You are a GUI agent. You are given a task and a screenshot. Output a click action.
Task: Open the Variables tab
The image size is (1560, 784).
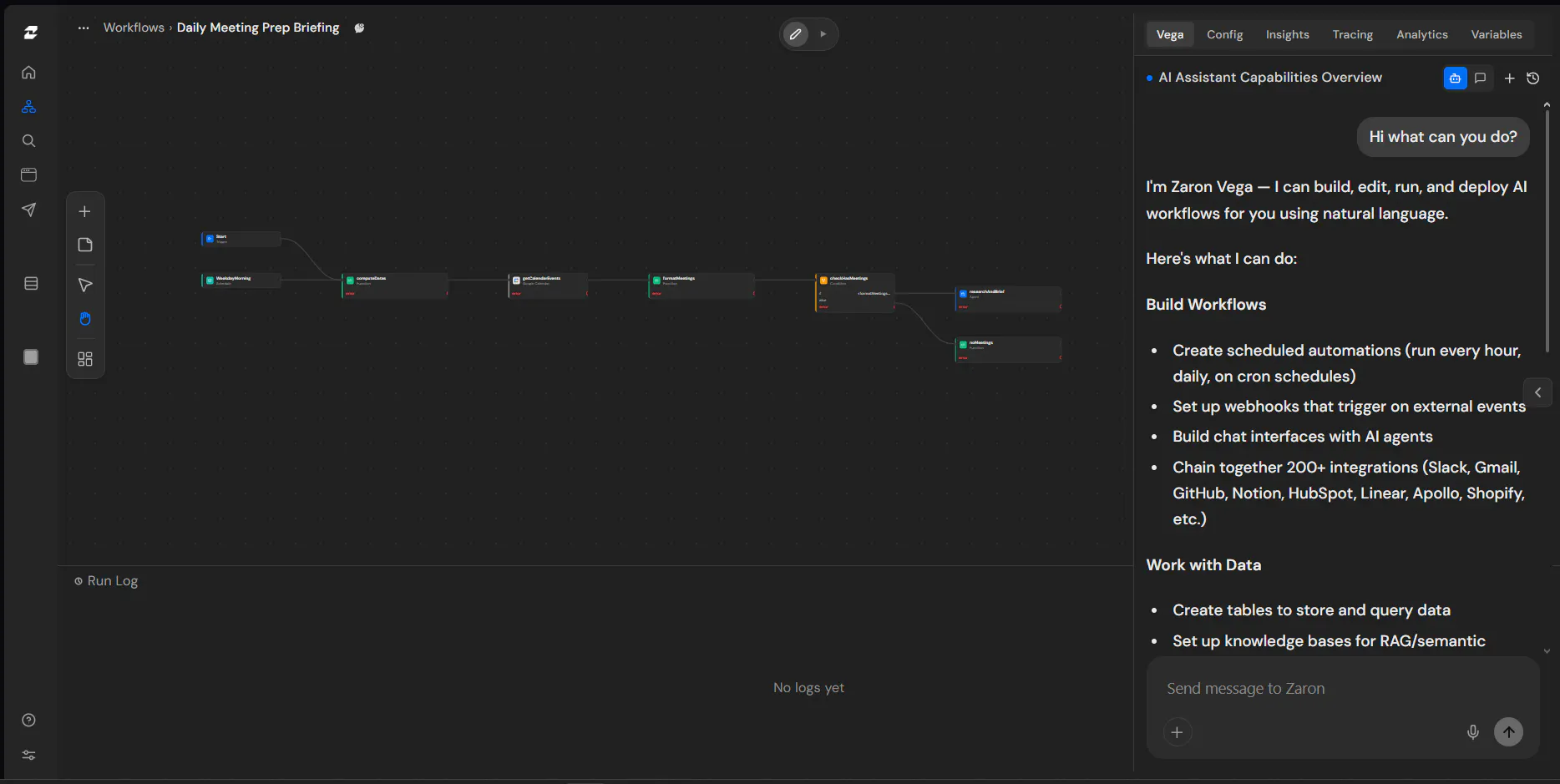point(1497,34)
